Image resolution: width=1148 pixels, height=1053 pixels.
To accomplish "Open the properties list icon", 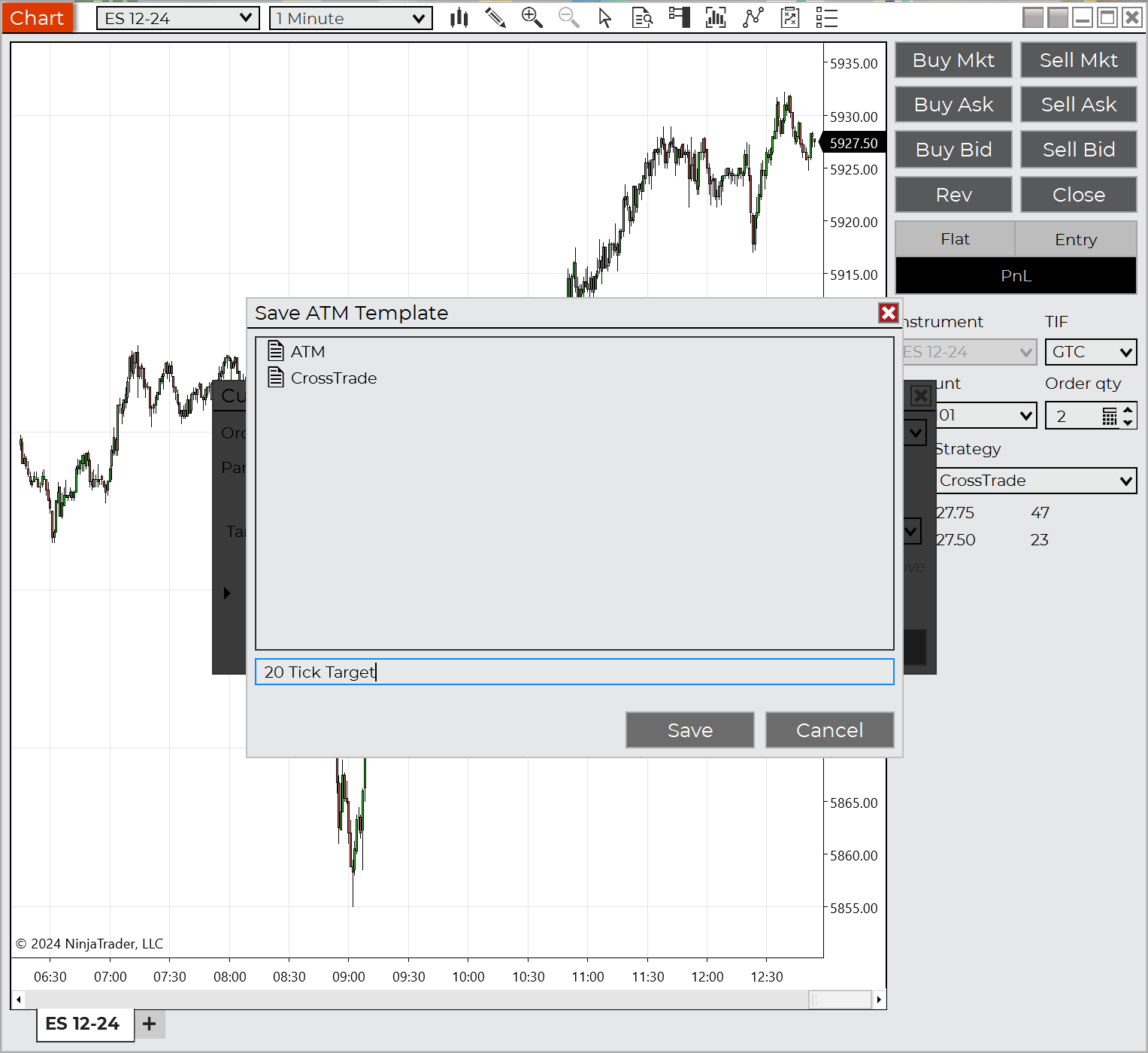I will pyautogui.click(x=826, y=18).
